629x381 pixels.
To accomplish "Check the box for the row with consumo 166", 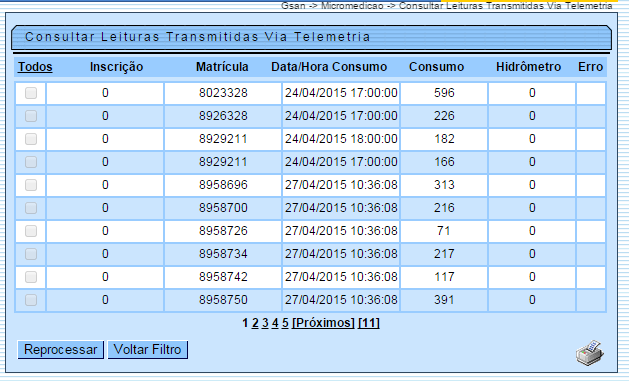I will (x=31, y=162).
